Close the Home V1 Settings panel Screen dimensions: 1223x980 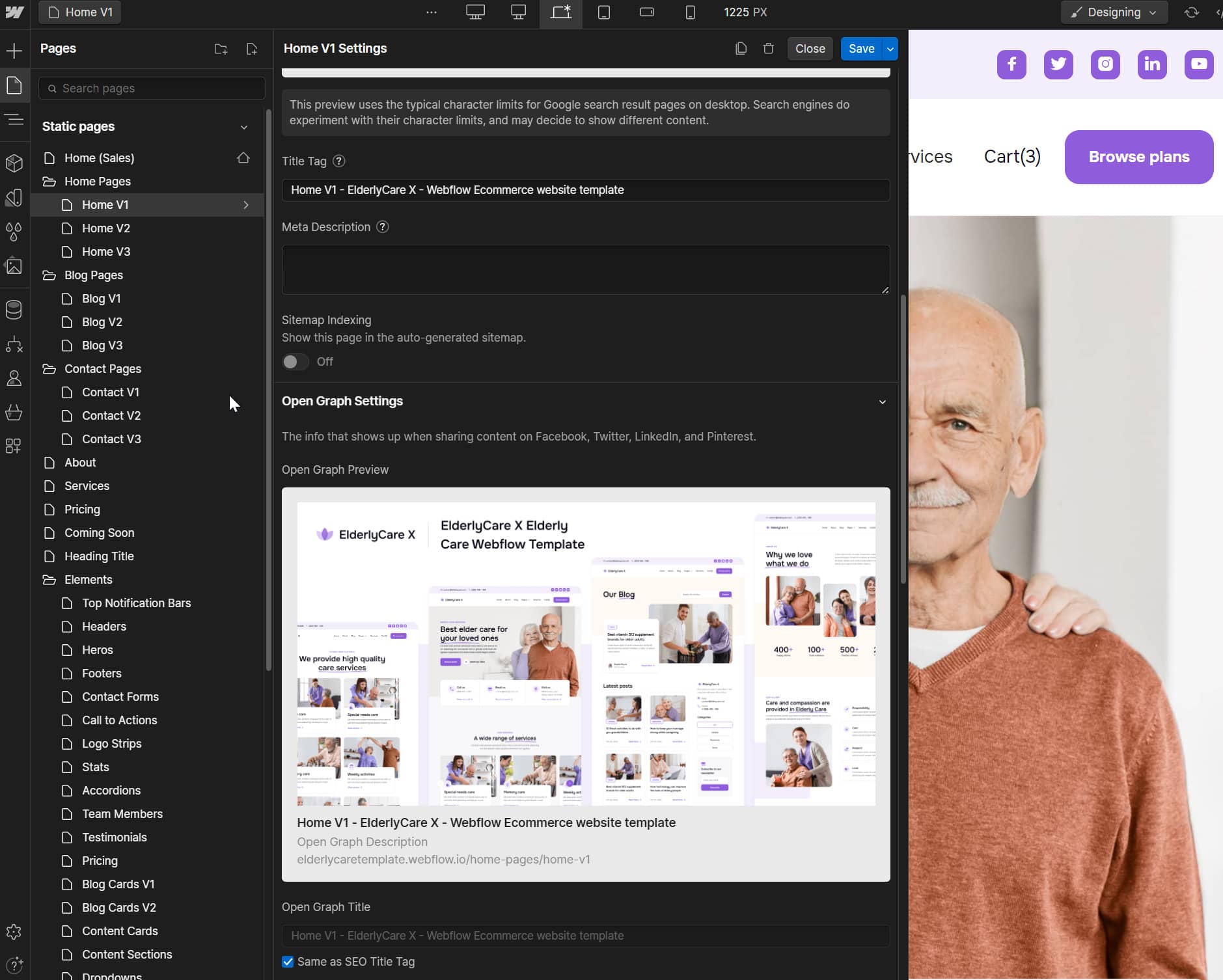[x=809, y=48]
